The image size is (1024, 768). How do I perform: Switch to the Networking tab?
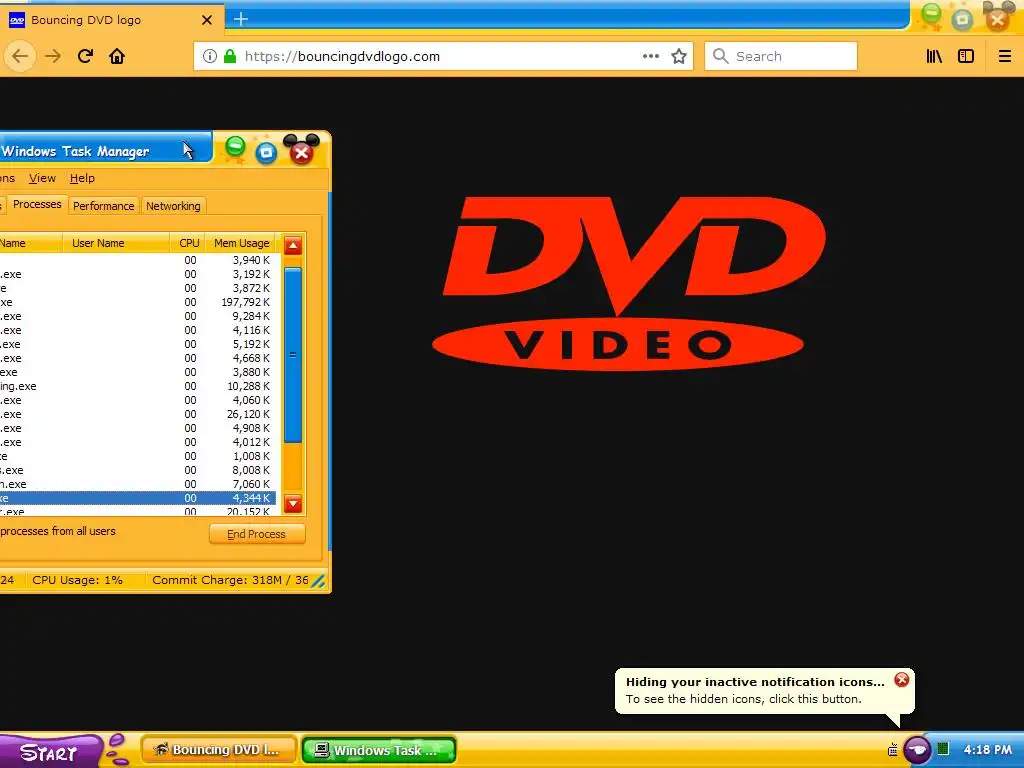point(173,206)
